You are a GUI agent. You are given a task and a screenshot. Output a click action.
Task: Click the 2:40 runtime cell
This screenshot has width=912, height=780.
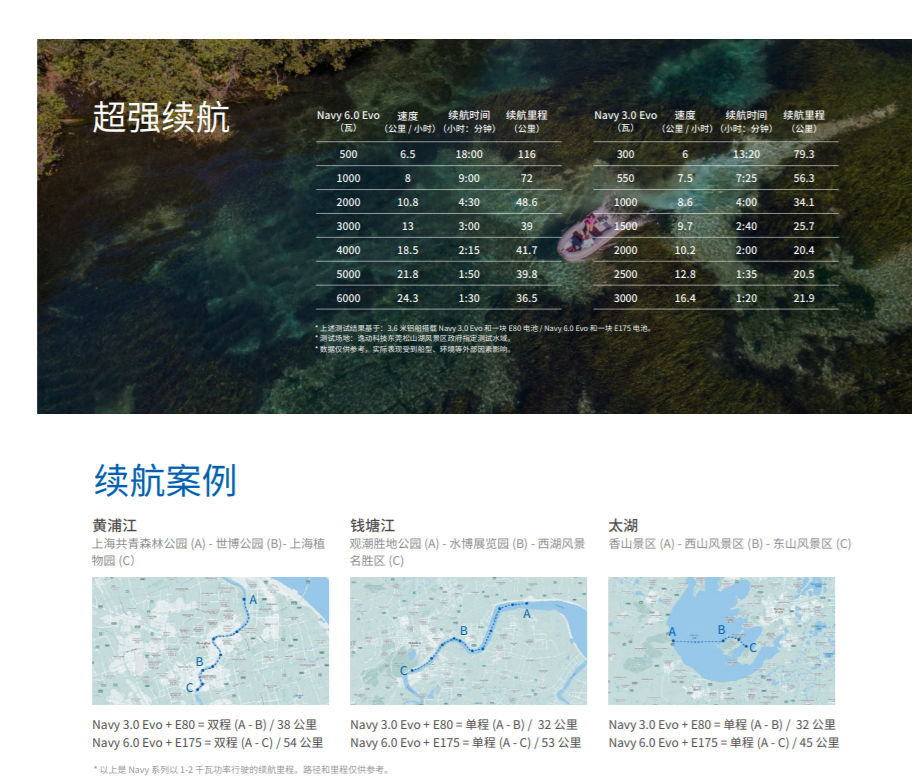746,226
